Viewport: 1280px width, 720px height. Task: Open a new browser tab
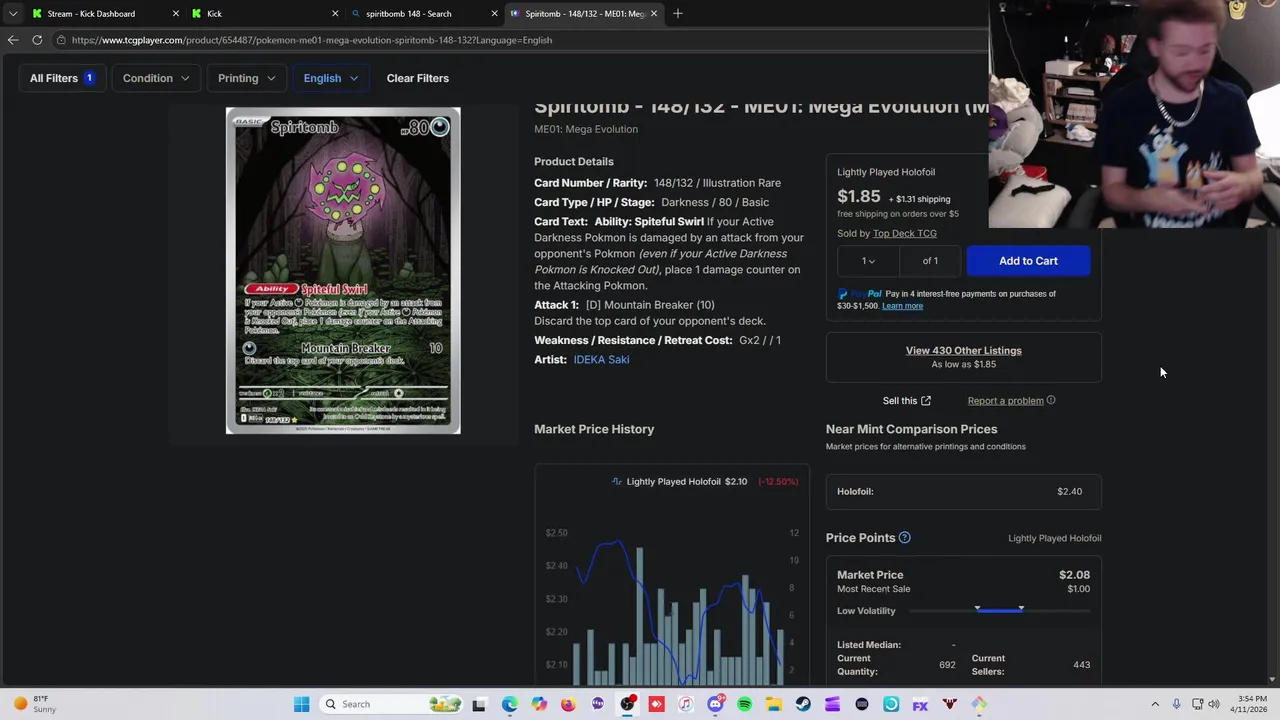point(678,14)
